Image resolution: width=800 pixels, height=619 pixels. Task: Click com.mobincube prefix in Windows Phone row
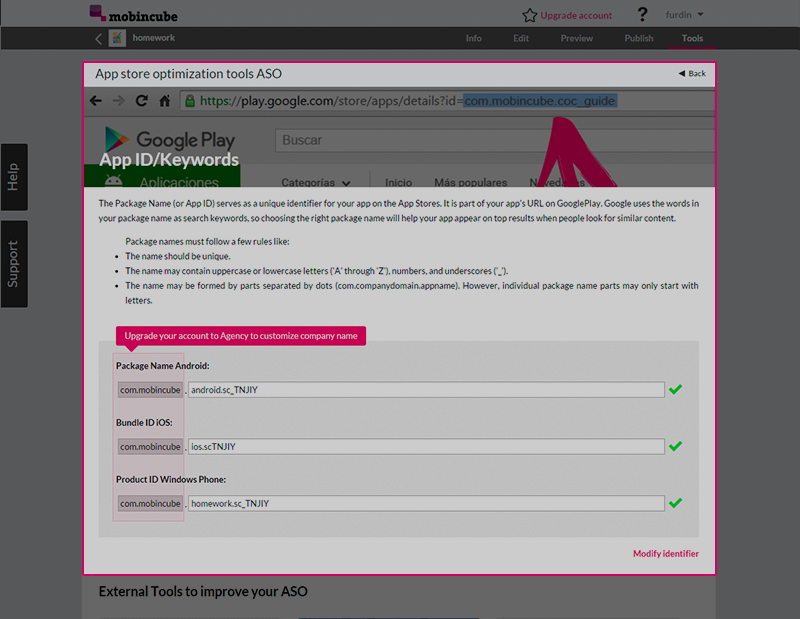(150, 503)
